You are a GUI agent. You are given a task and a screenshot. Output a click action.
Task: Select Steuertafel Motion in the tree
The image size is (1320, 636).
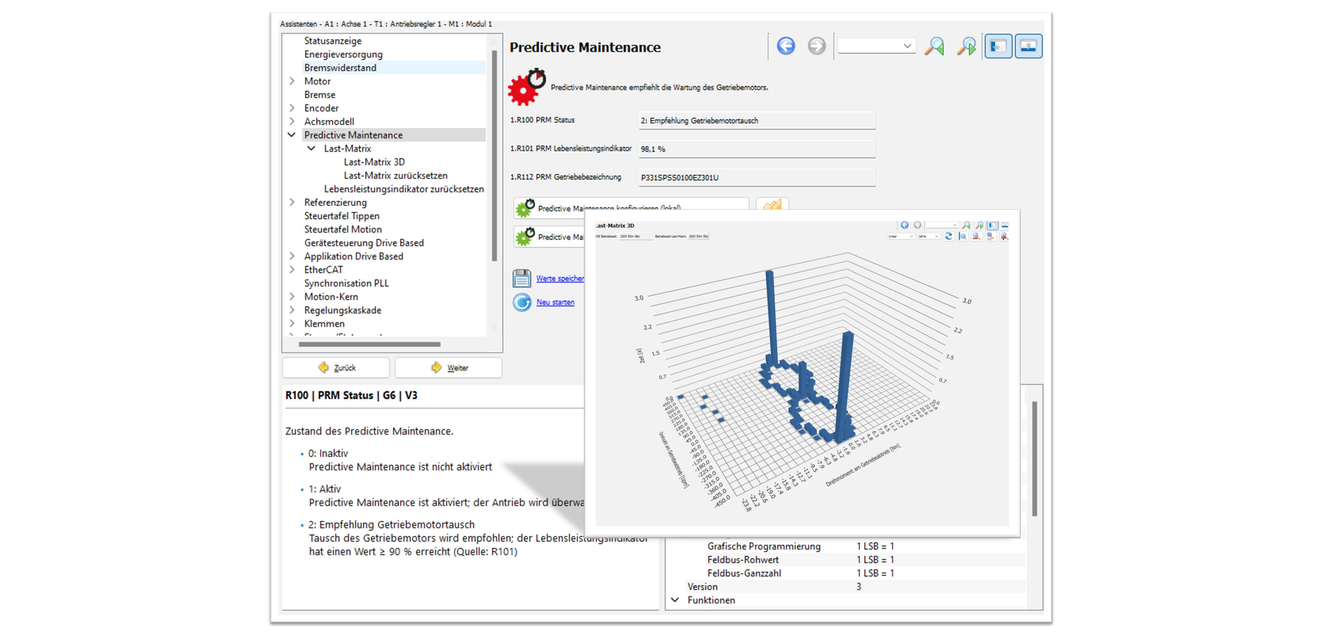pyautogui.click(x=343, y=229)
